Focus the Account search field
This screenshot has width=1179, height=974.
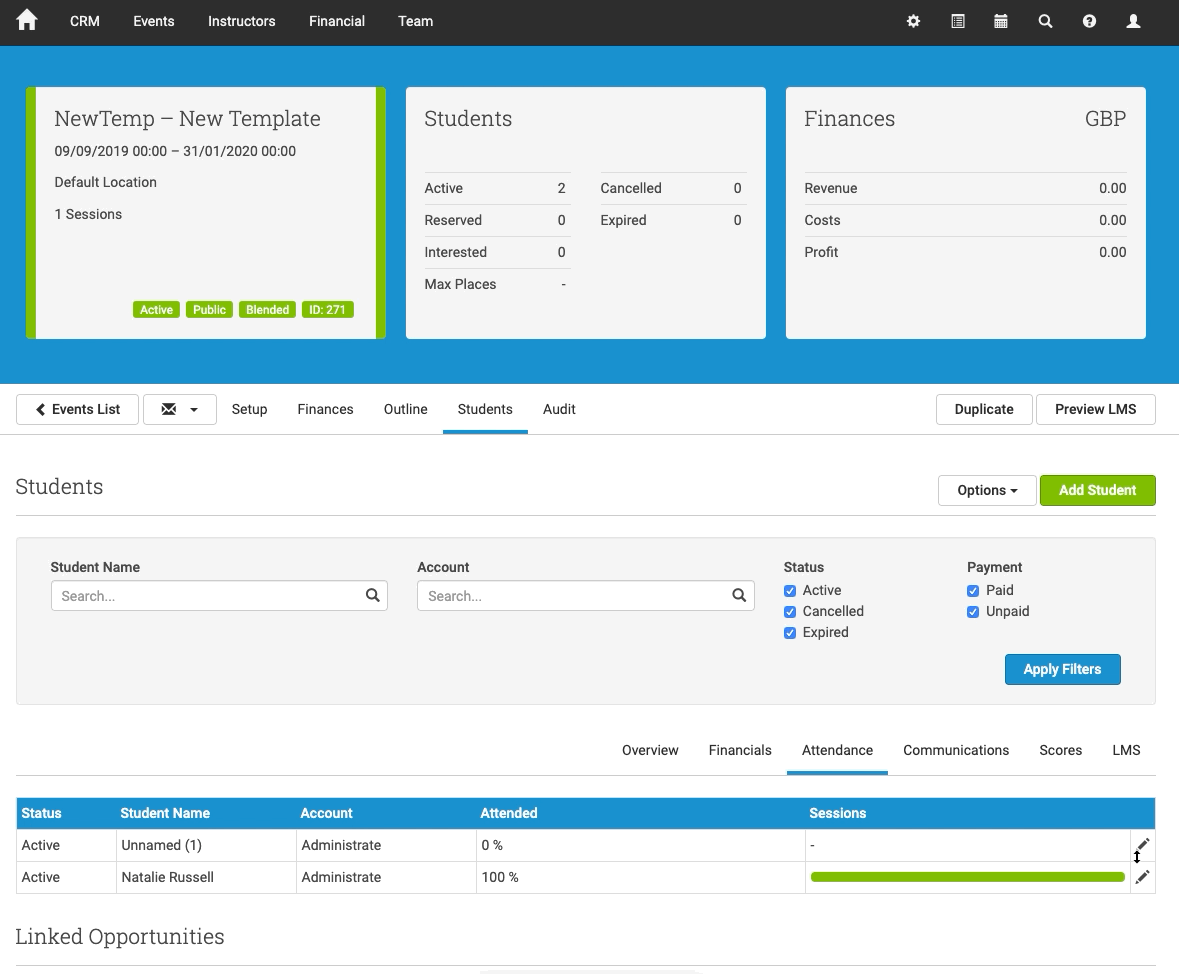586,596
